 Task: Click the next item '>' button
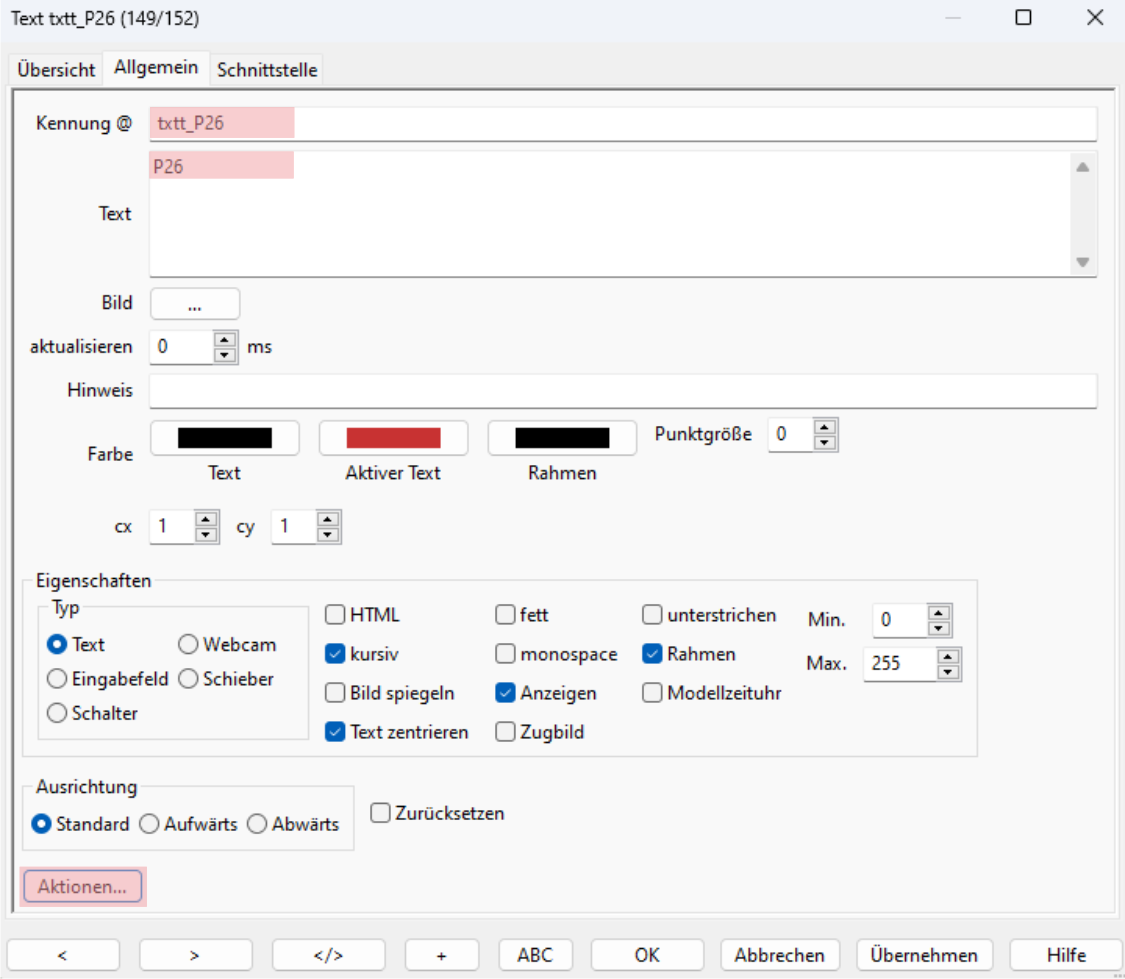coord(194,955)
